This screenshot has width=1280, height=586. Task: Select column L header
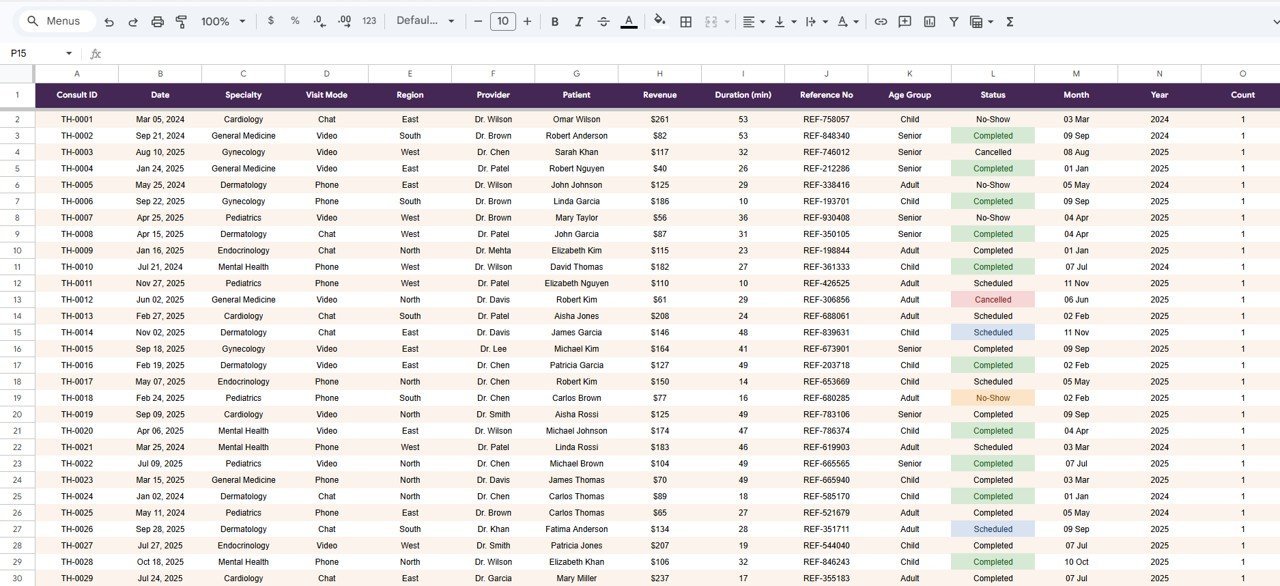point(993,74)
